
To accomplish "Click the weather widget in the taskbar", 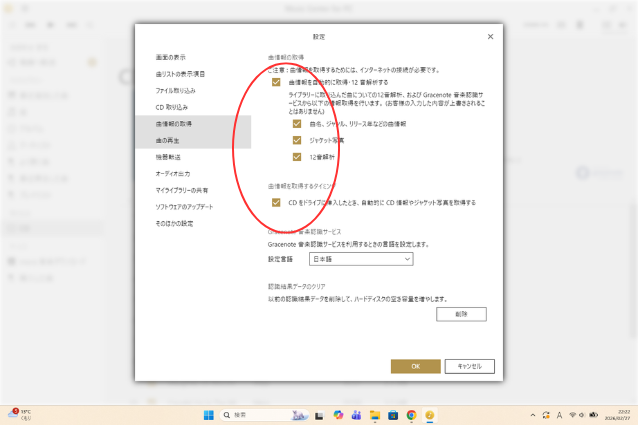I will pos(20,414).
